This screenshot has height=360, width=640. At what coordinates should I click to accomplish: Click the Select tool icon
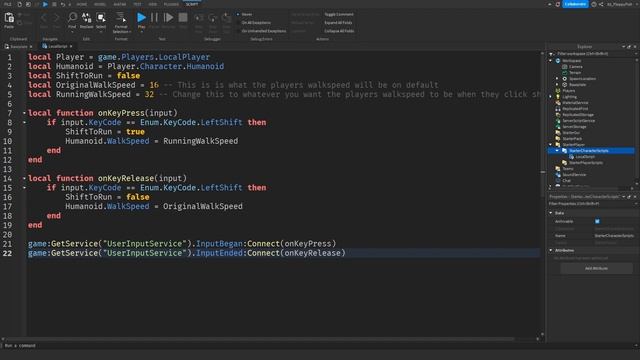click(x=101, y=18)
